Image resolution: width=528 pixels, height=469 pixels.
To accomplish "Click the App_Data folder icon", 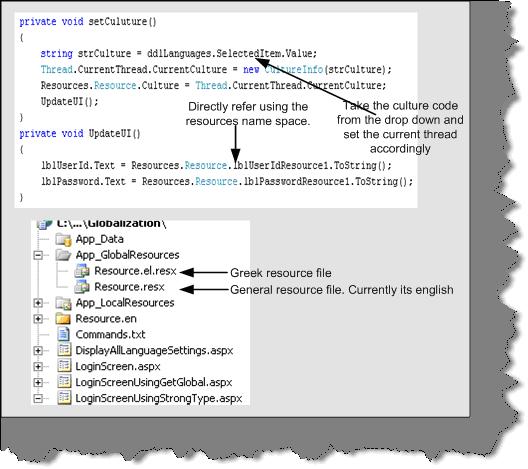I will (x=63, y=239).
